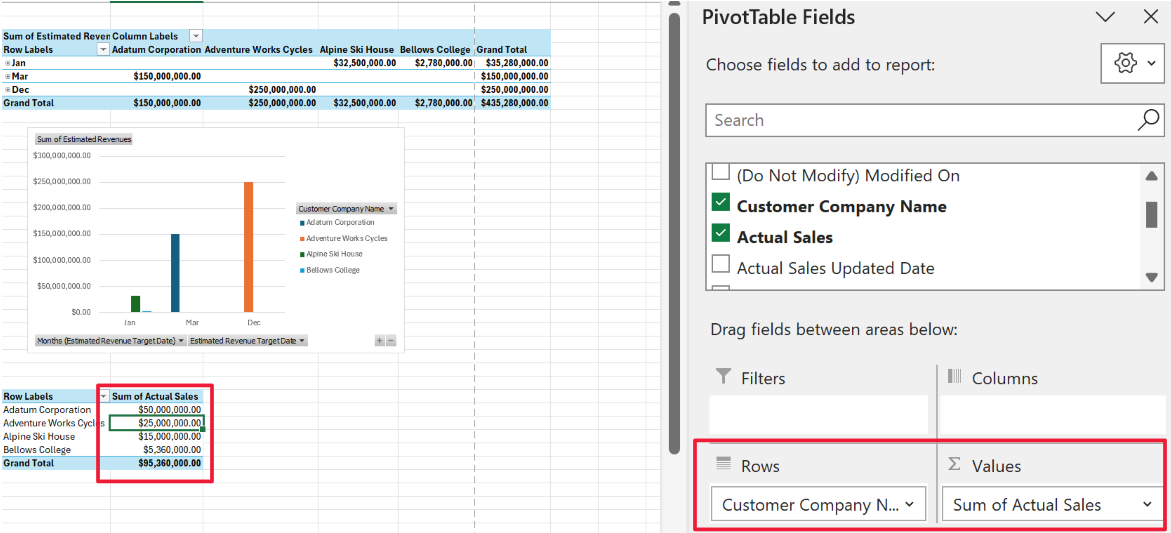The width and height of the screenshot is (1171, 533).
Task: Select the $2,780,000.00 cell in the Jan row
Action: (436, 63)
